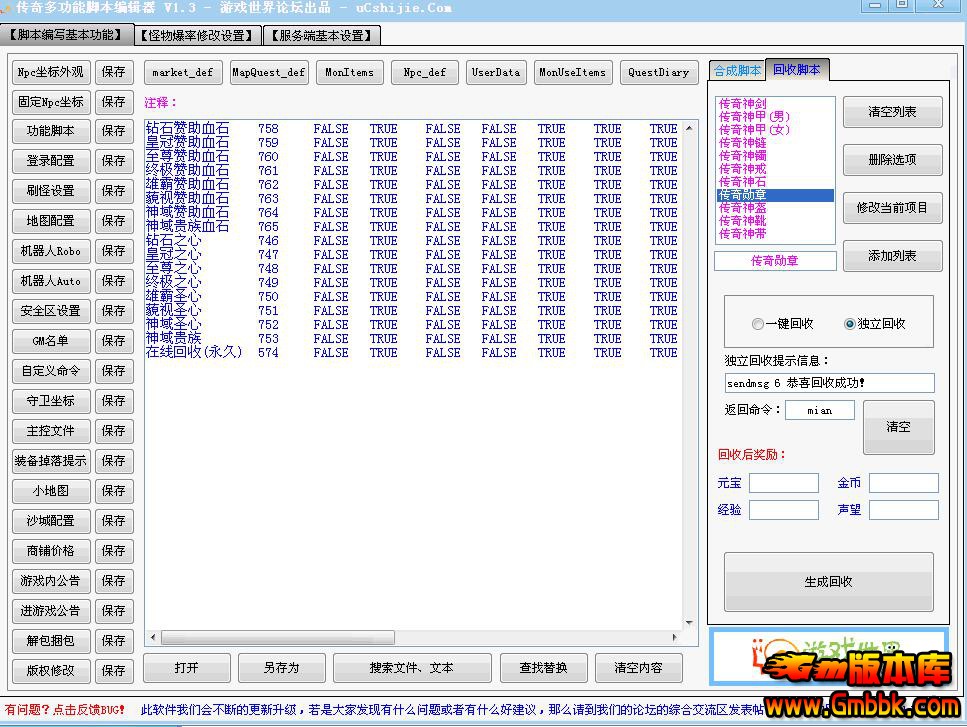This screenshot has width=967, height=727.
Task: Click the QuestDiary button
Action: pos(658,72)
